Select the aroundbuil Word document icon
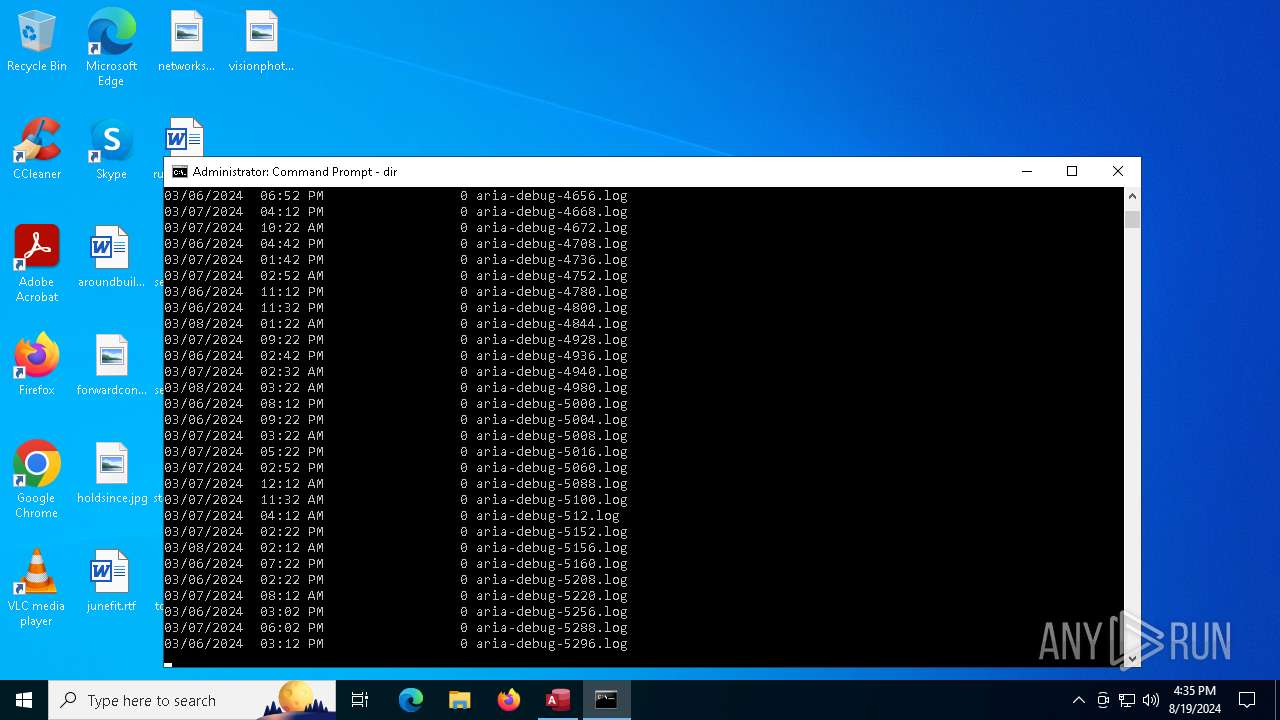This screenshot has width=1280, height=720. pos(111,258)
